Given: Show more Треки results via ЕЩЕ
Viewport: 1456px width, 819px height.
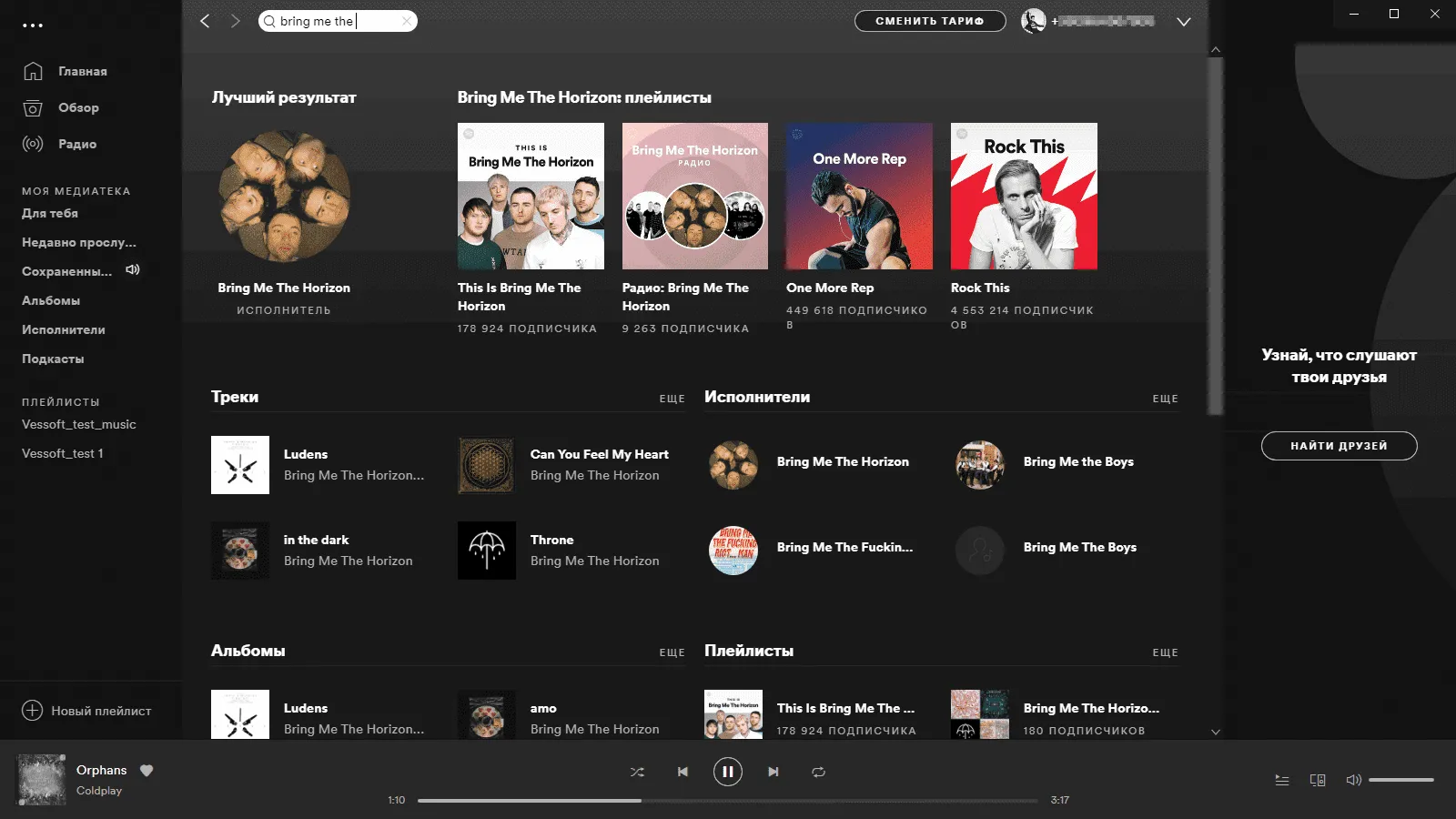Looking at the screenshot, I should (672, 399).
